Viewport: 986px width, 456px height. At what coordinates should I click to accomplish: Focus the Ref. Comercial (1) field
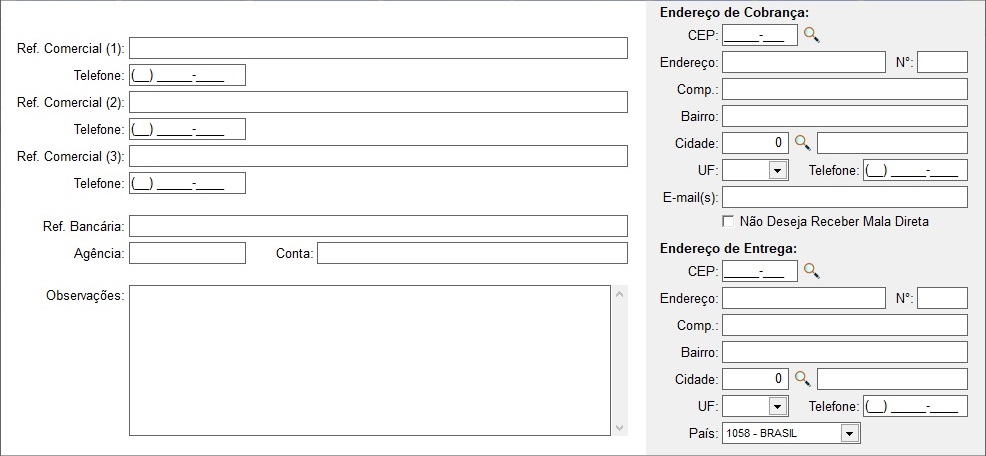(378, 48)
